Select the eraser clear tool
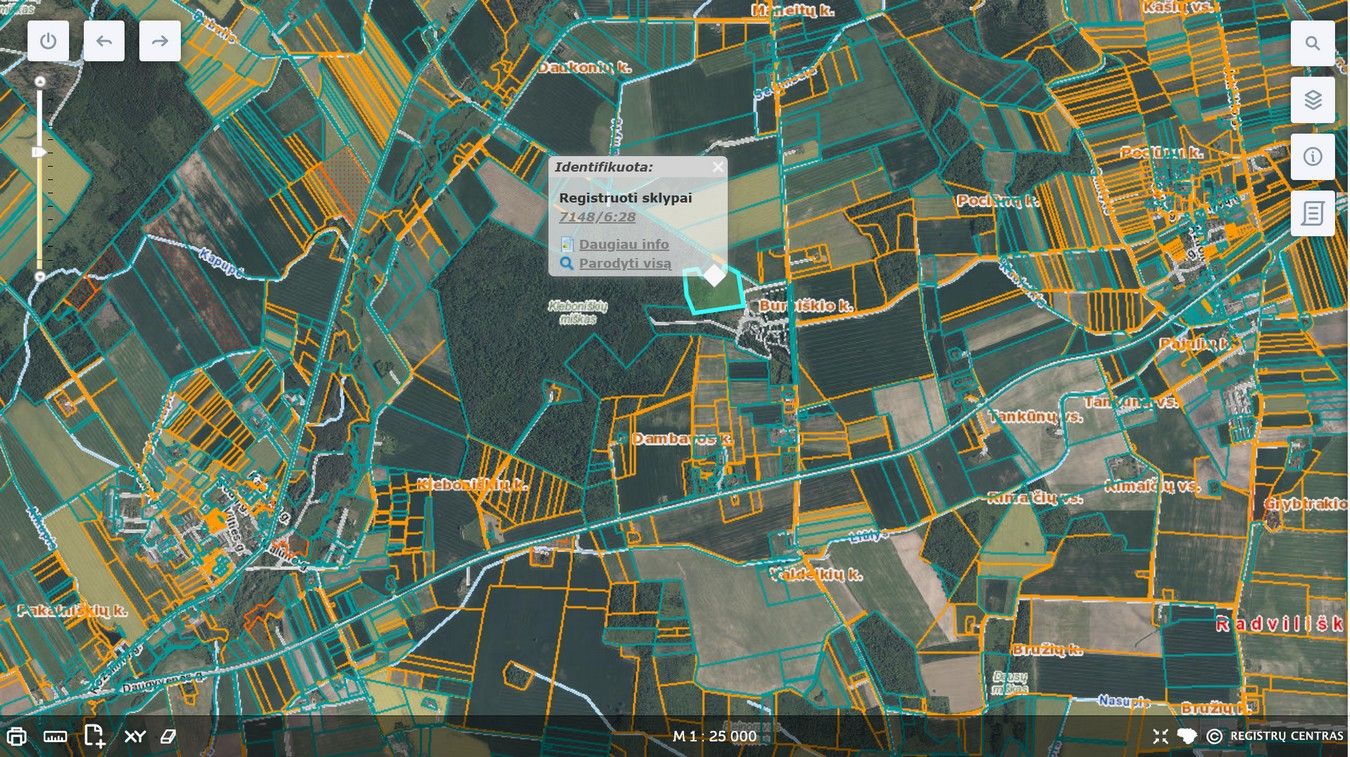The height and width of the screenshot is (757, 1350). pyautogui.click(x=168, y=736)
